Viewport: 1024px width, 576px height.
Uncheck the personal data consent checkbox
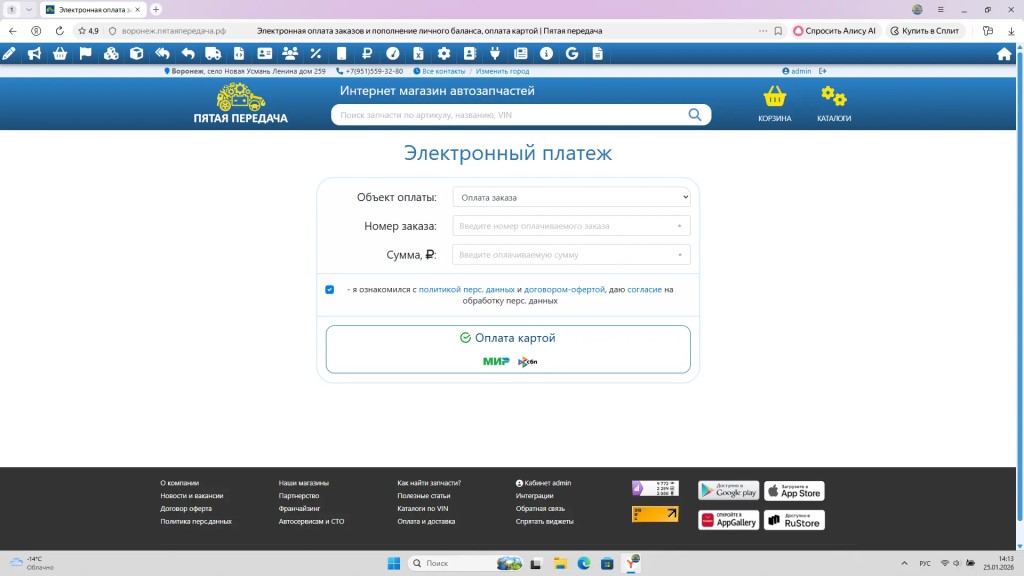tap(330, 290)
